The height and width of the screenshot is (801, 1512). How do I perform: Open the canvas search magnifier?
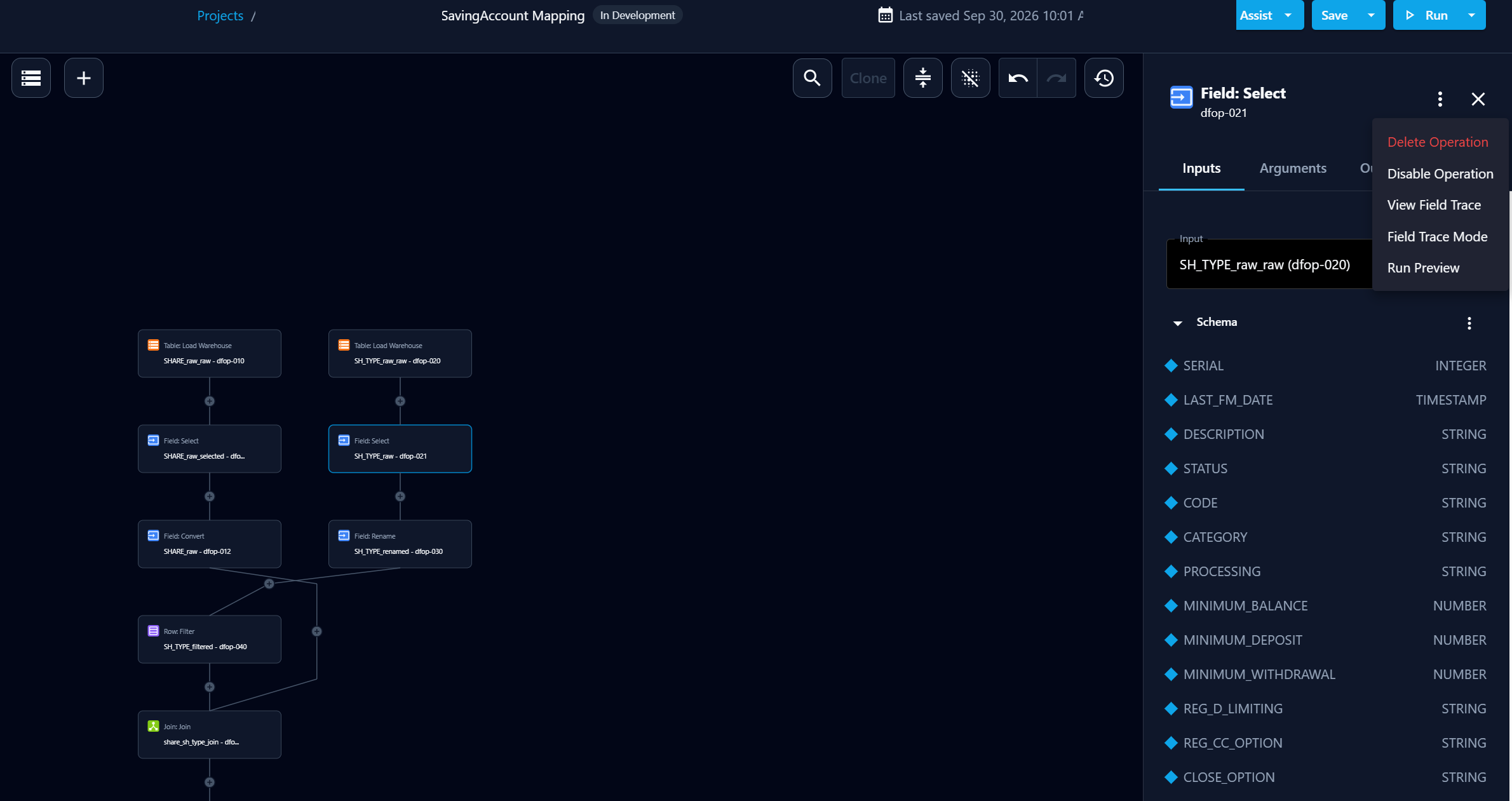point(812,78)
